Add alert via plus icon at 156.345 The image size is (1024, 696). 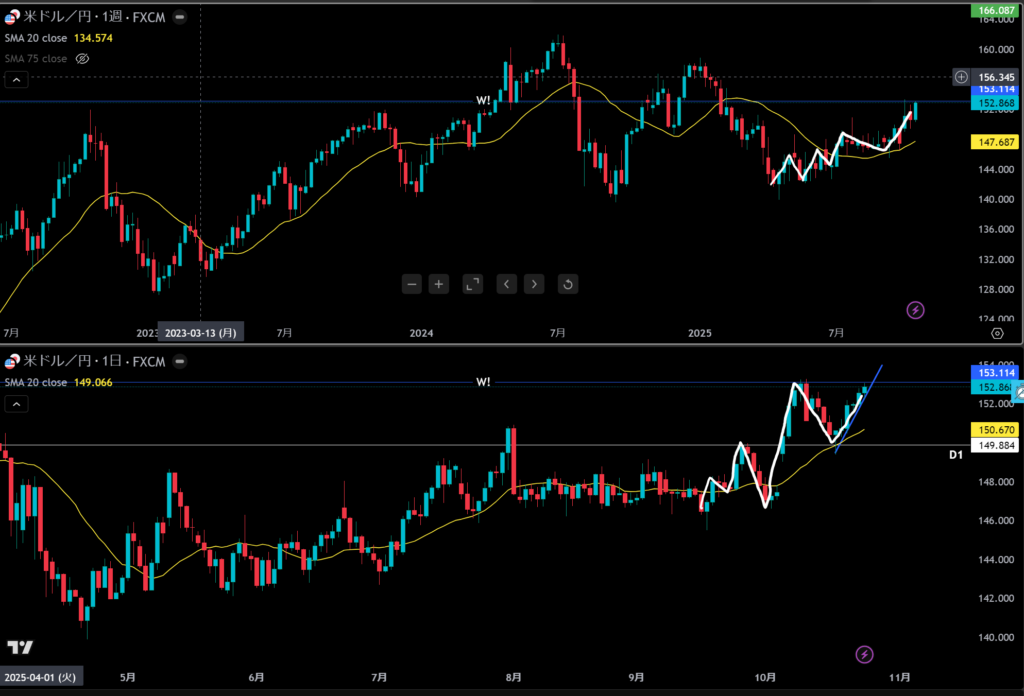click(x=960, y=76)
